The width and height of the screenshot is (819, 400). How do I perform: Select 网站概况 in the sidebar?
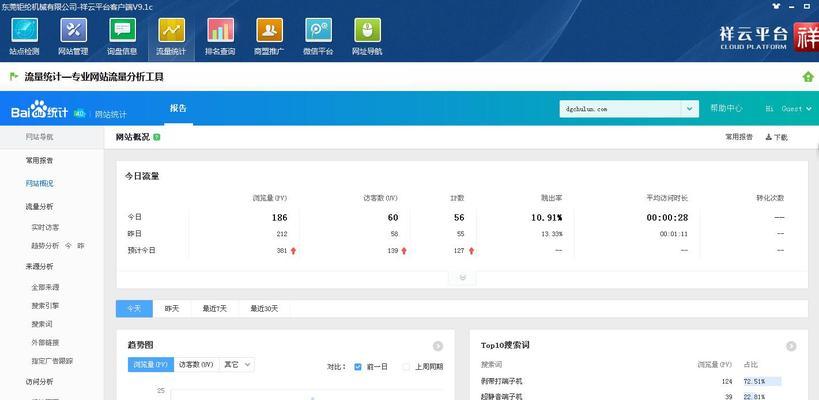(40, 183)
